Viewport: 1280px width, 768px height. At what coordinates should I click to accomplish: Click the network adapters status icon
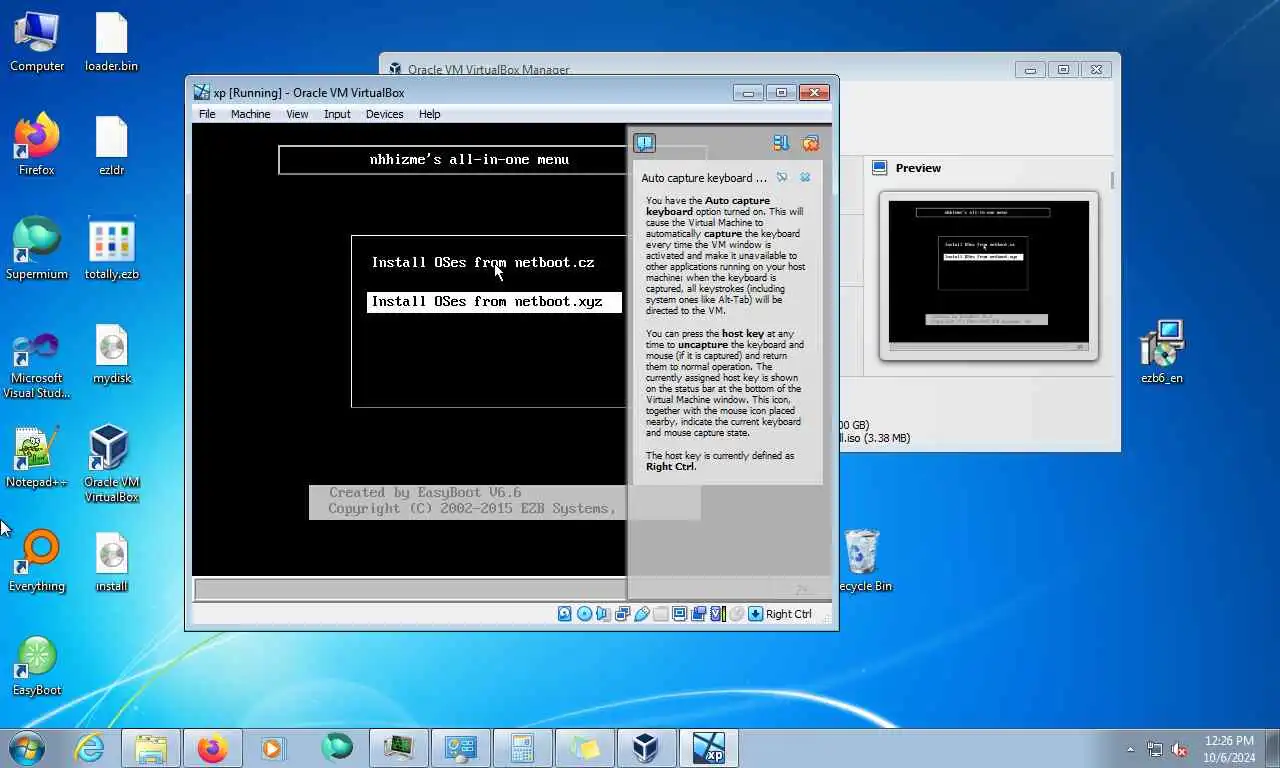coord(622,614)
